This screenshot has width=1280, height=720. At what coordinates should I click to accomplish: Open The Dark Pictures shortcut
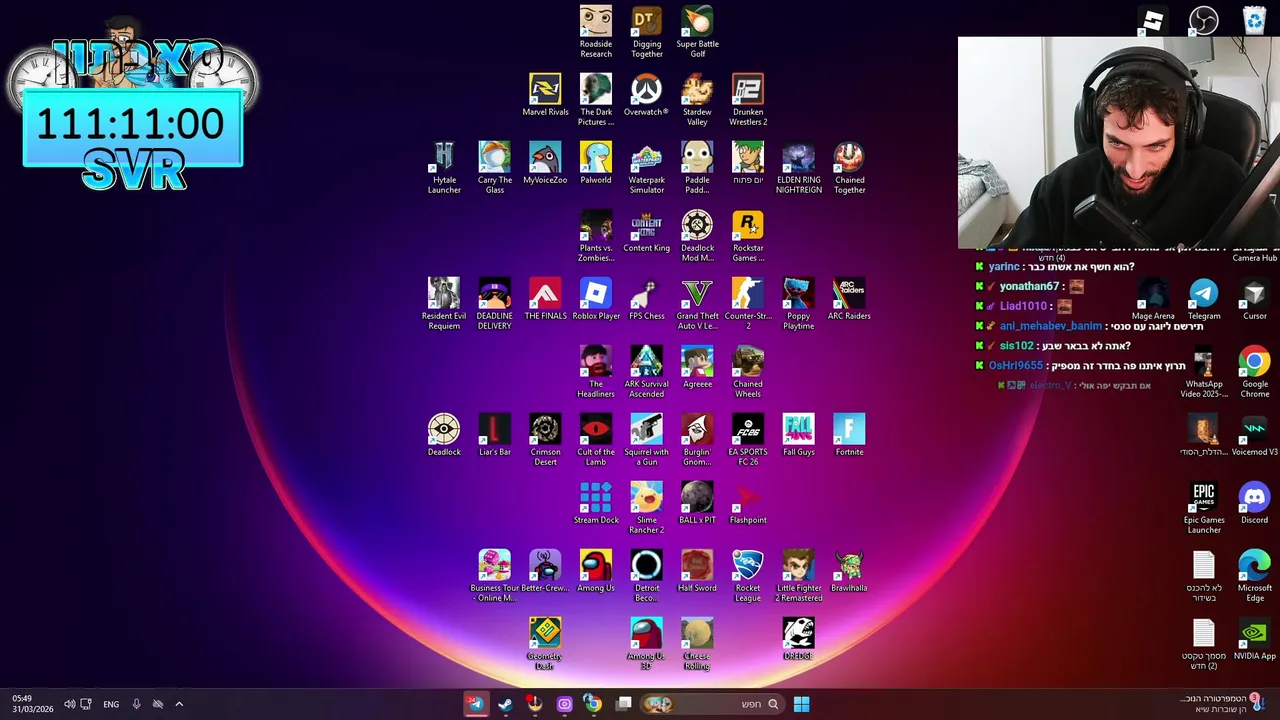coord(596,100)
